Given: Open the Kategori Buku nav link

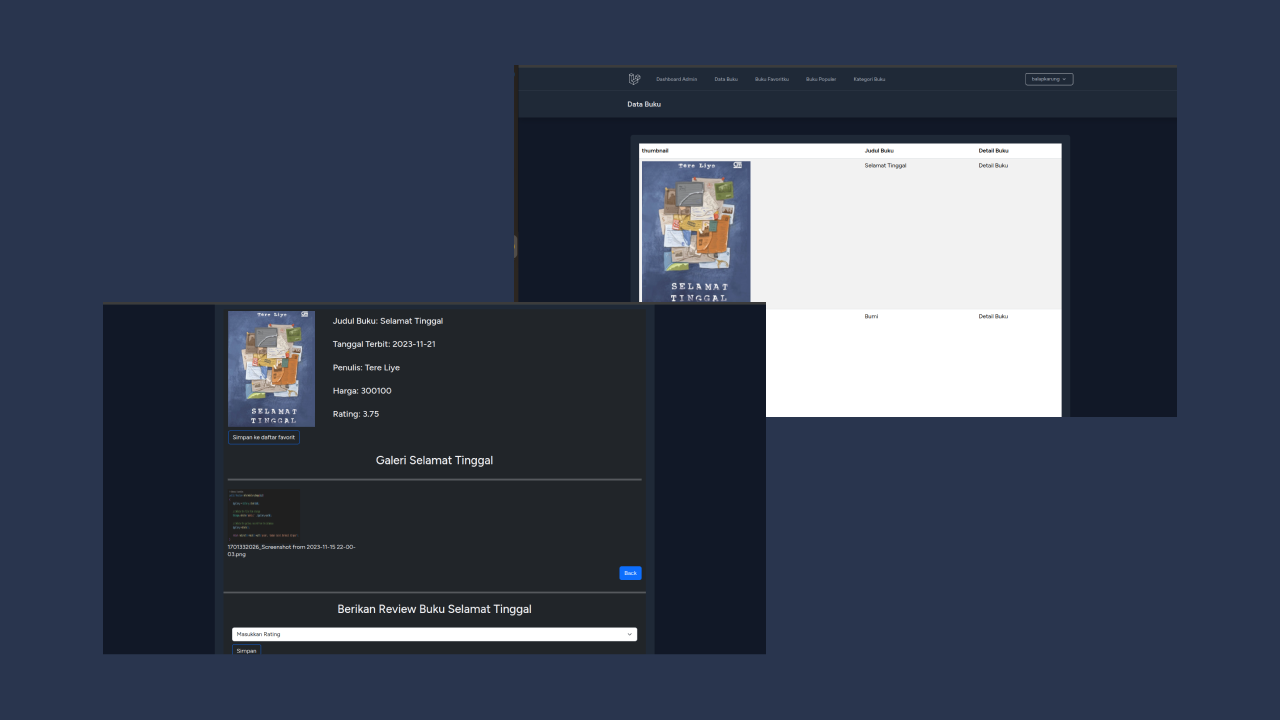Looking at the screenshot, I should (x=869, y=79).
